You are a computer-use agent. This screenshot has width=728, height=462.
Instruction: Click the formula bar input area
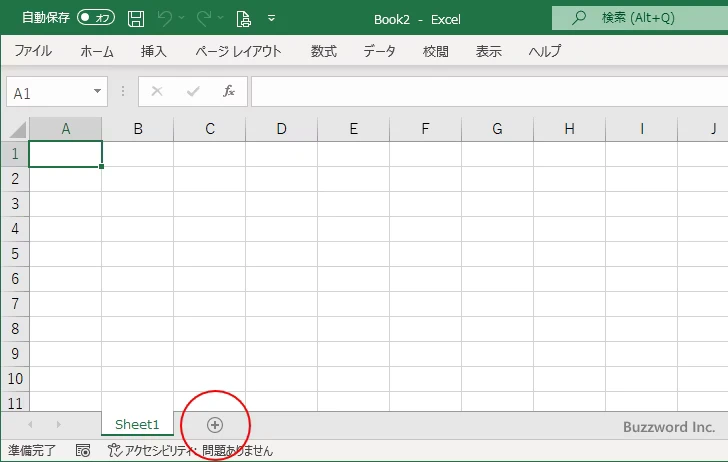click(x=488, y=92)
